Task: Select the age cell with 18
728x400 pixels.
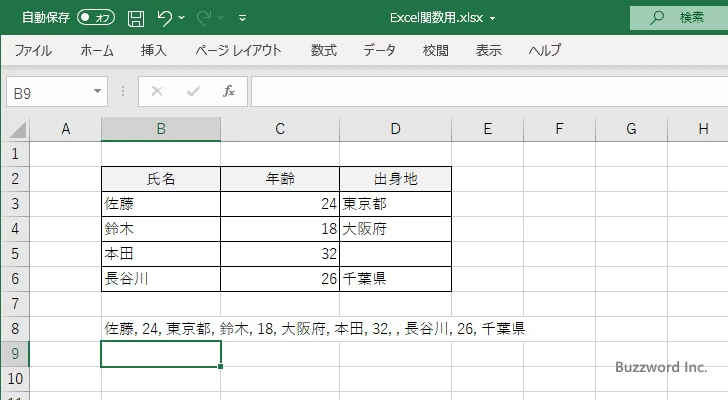Action: point(280,229)
